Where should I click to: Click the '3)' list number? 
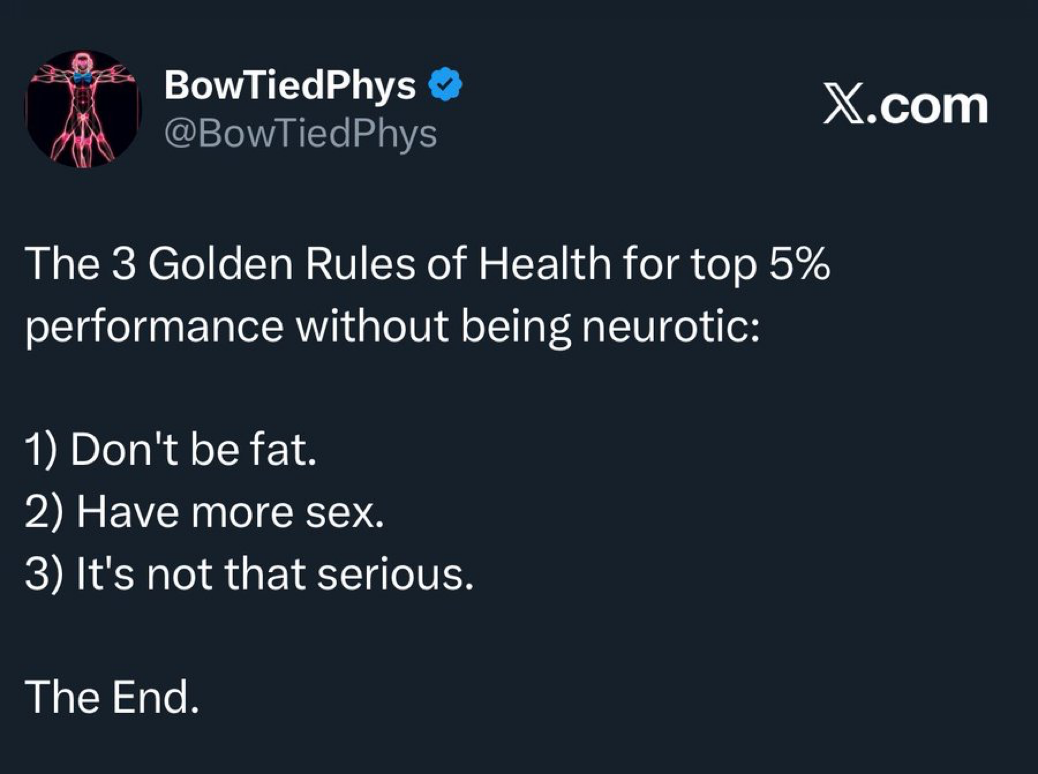tap(44, 575)
